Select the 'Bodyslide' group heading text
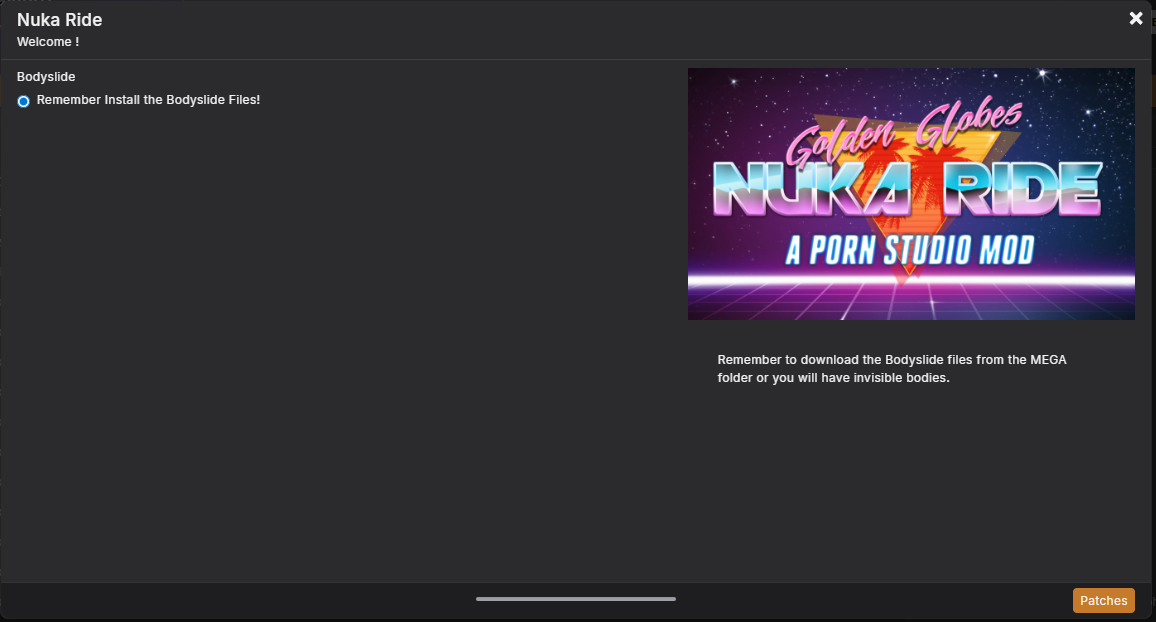The image size is (1156, 622). tap(46, 77)
